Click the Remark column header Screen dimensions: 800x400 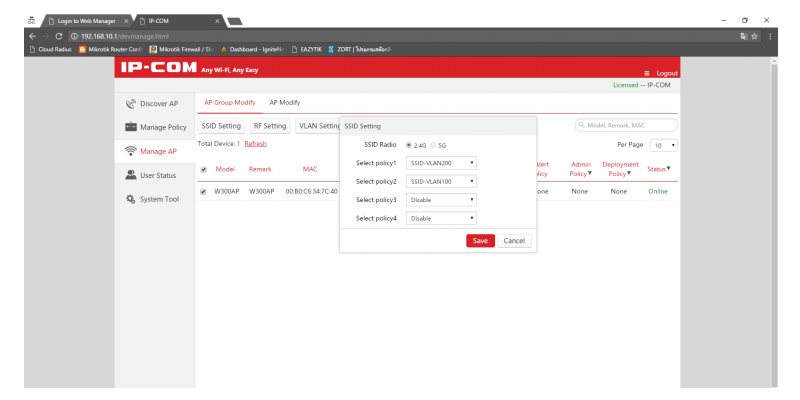[x=260, y=169]
